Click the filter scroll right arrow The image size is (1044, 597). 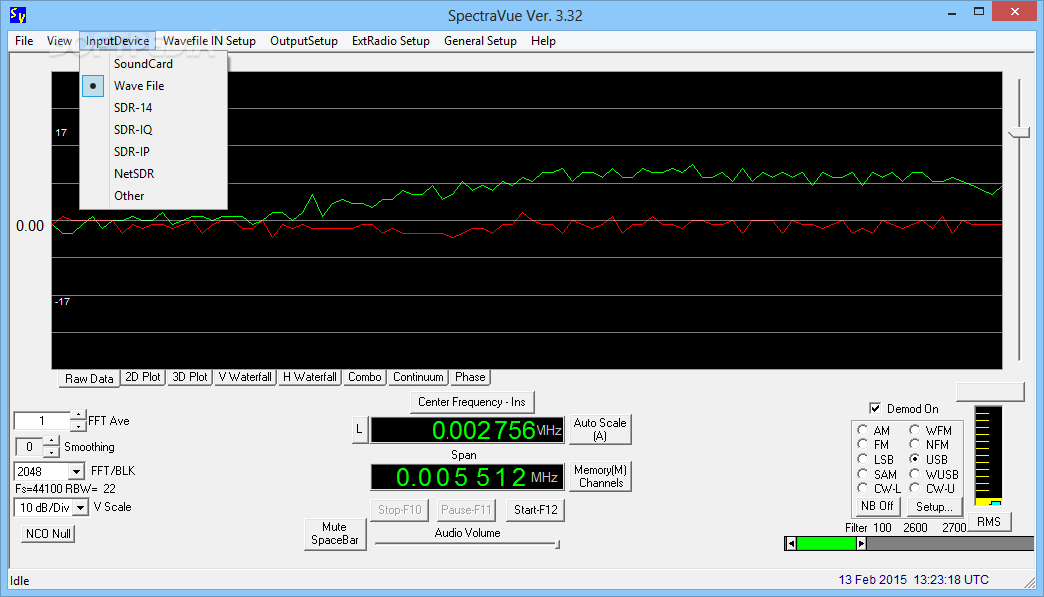coord(861,544)
